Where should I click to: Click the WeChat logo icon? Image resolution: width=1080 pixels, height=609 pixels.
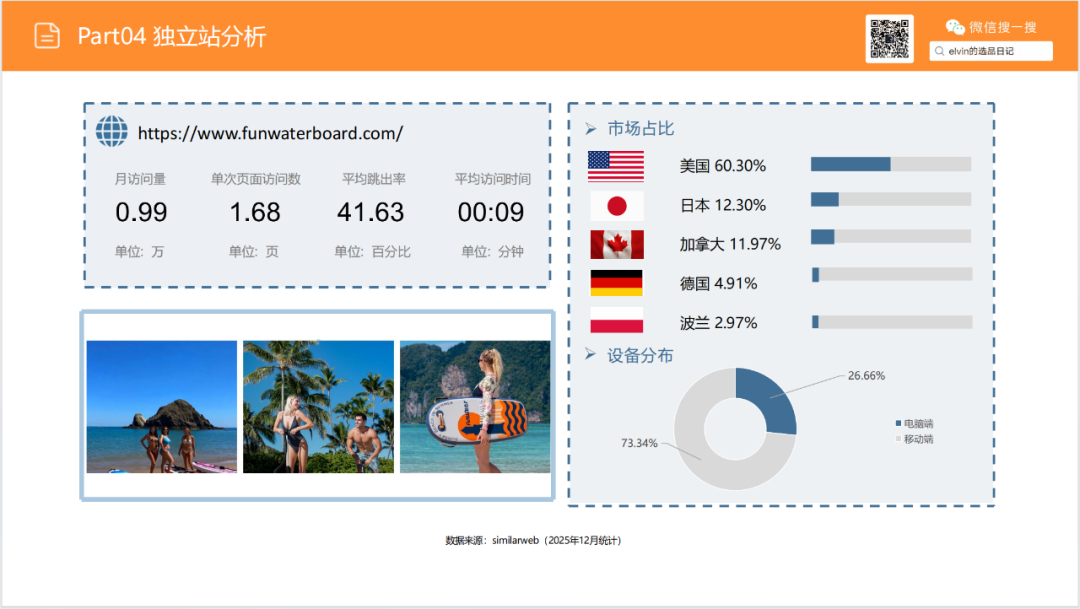tap(955, 27)
